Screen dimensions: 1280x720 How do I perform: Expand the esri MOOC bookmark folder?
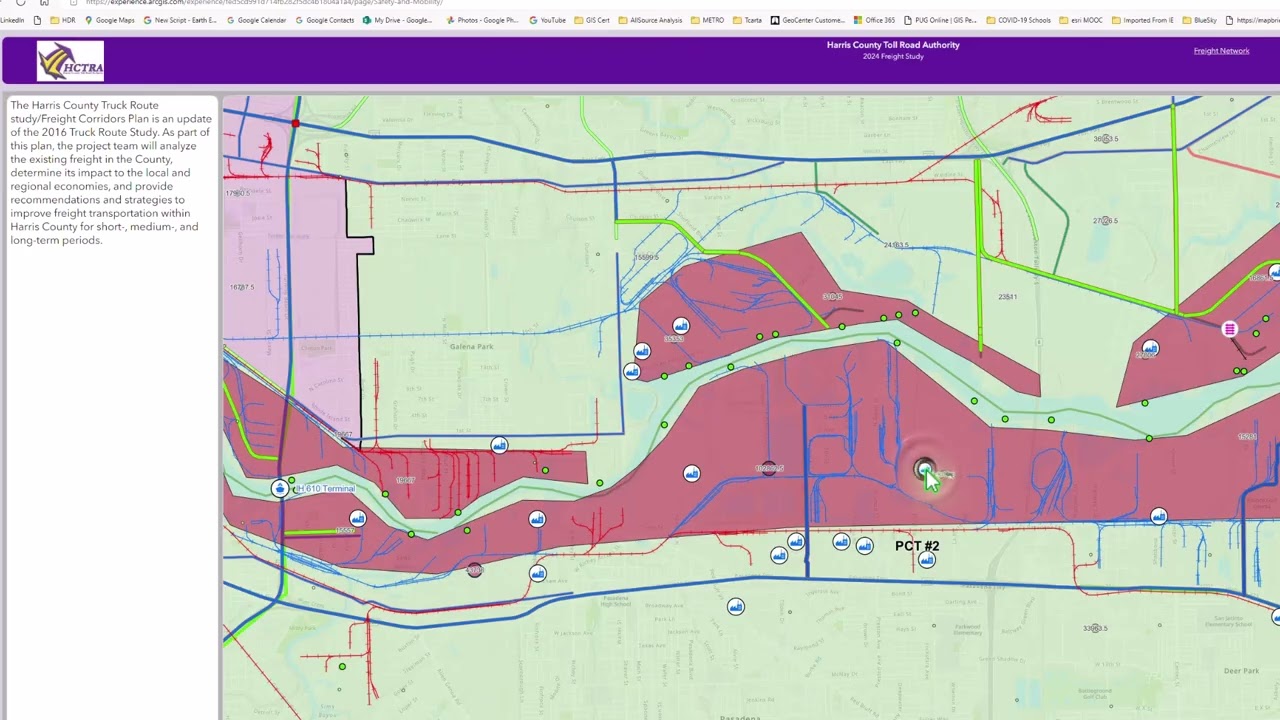pyautogui.click(x=1081, y=20)
